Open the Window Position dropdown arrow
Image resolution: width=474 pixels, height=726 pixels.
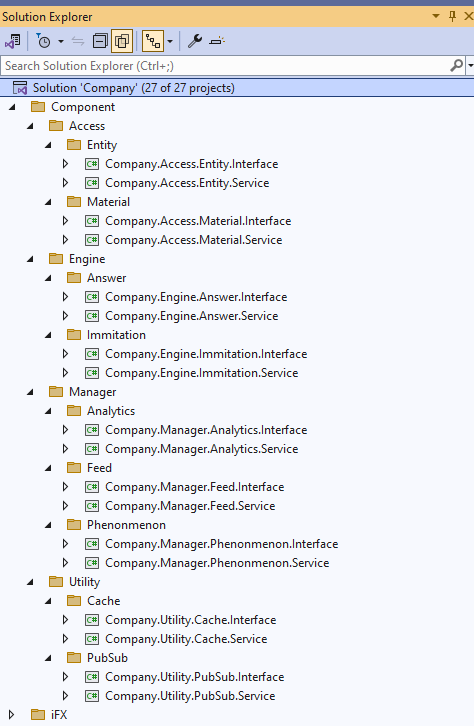click(x=436, y=16)
